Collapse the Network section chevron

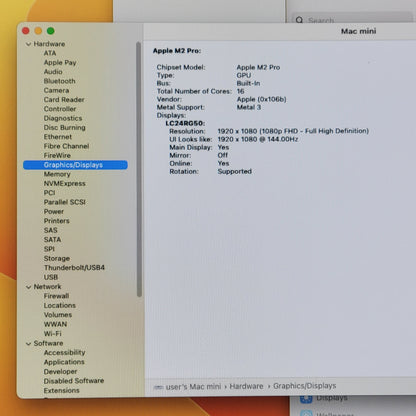[x=28, y=287]
